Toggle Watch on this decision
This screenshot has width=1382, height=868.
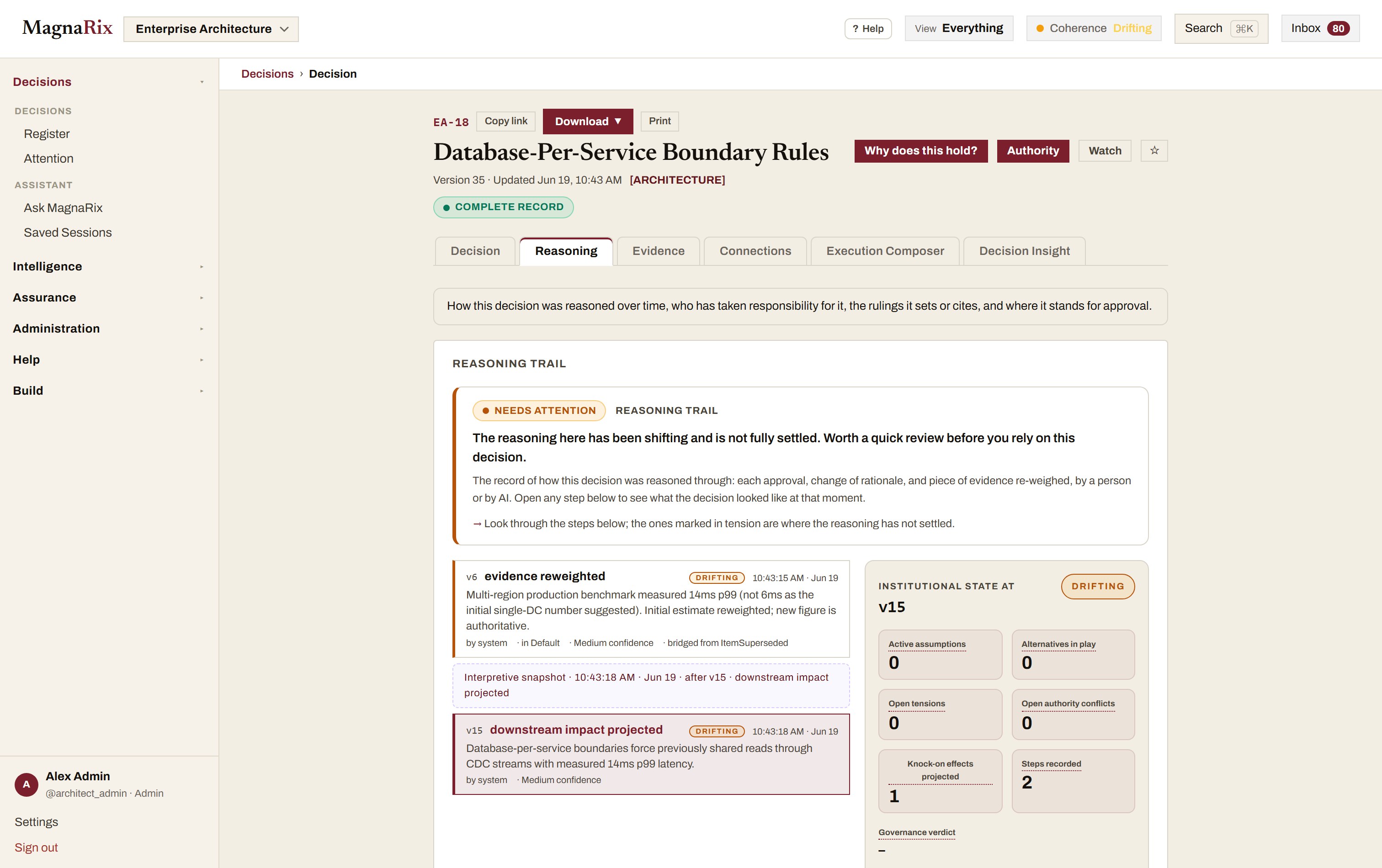click(1104, 151)
